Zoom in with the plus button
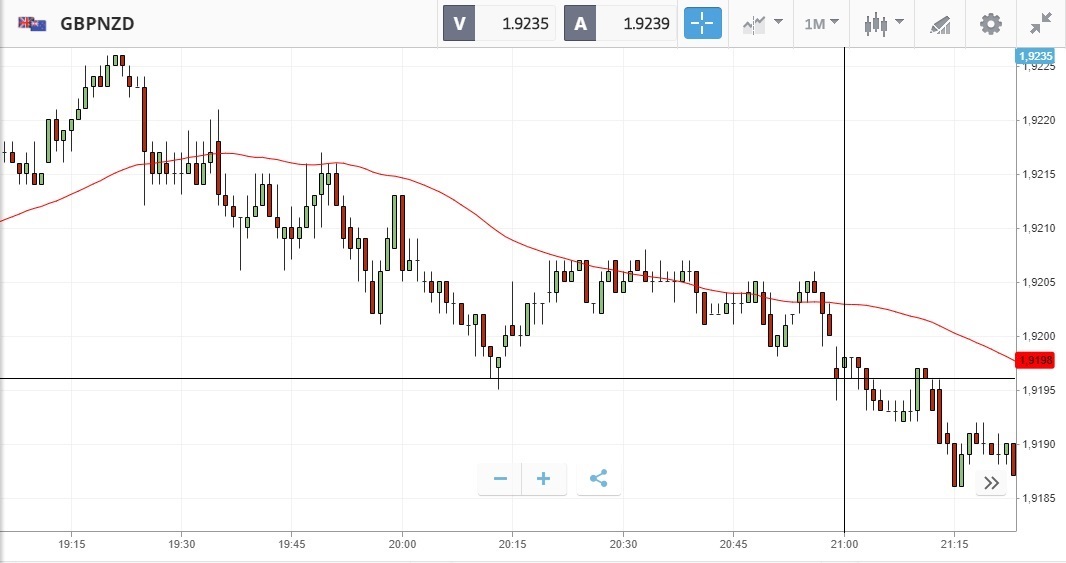This screenshot has width=1066, height=563. point(544,479)
